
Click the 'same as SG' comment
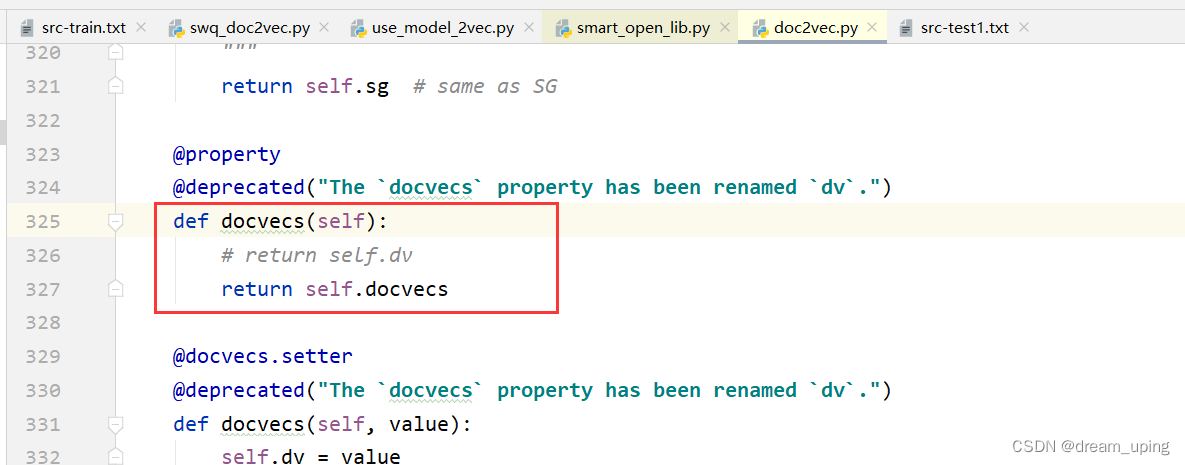(x=485, y=87)
